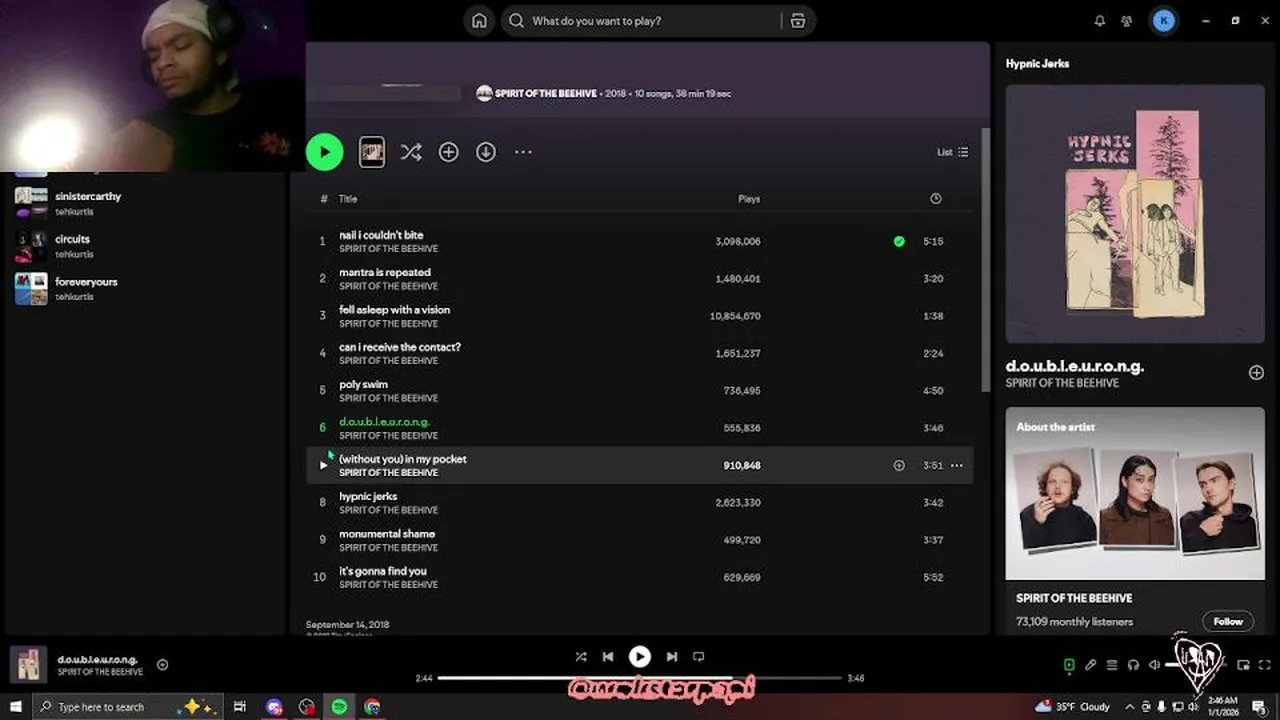The image size is (1280, 720).
Task: Save the album to Your Library with the plus icon
Action: tap(448, 152)
